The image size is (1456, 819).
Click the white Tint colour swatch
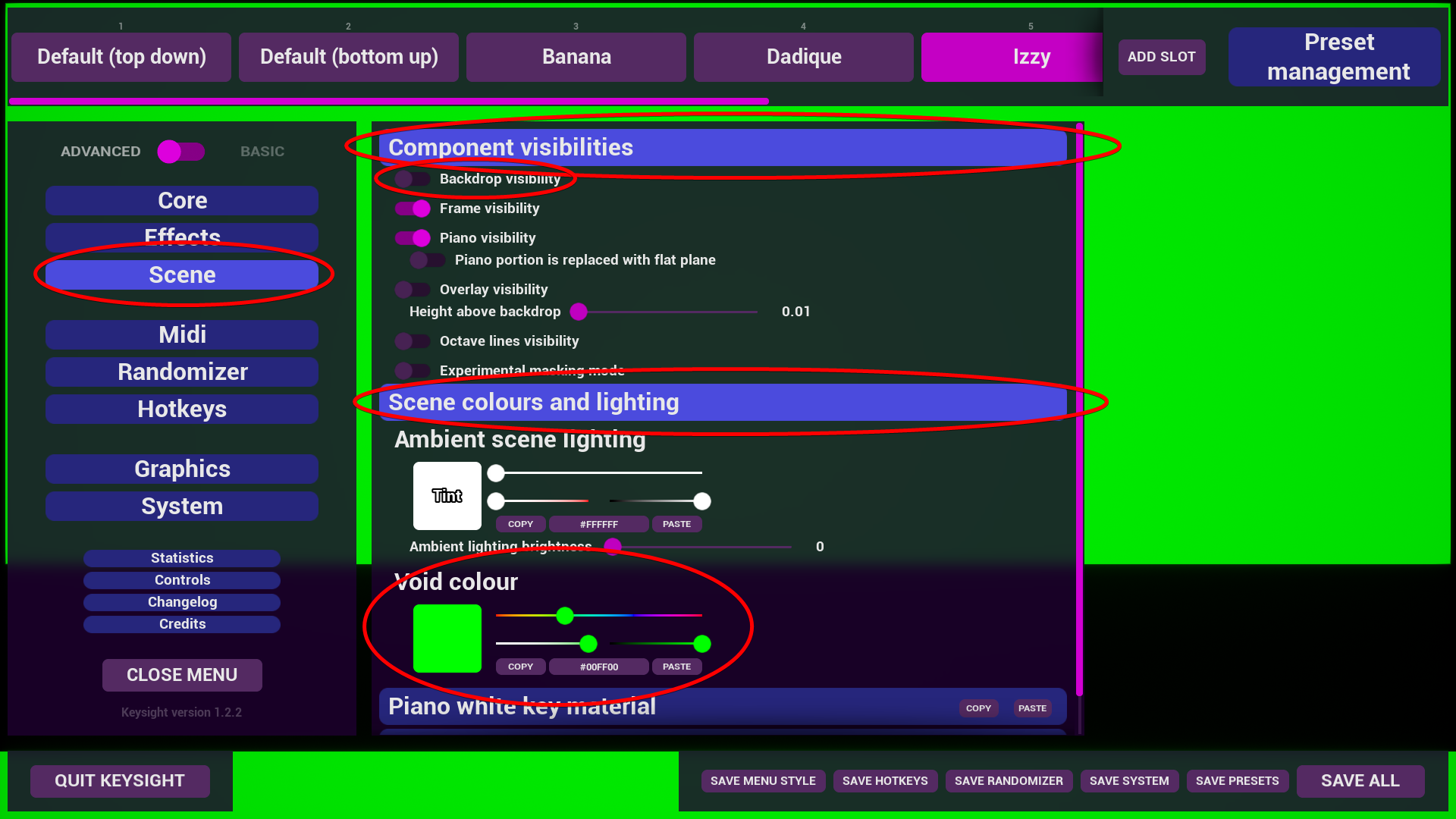pos(447,496)
